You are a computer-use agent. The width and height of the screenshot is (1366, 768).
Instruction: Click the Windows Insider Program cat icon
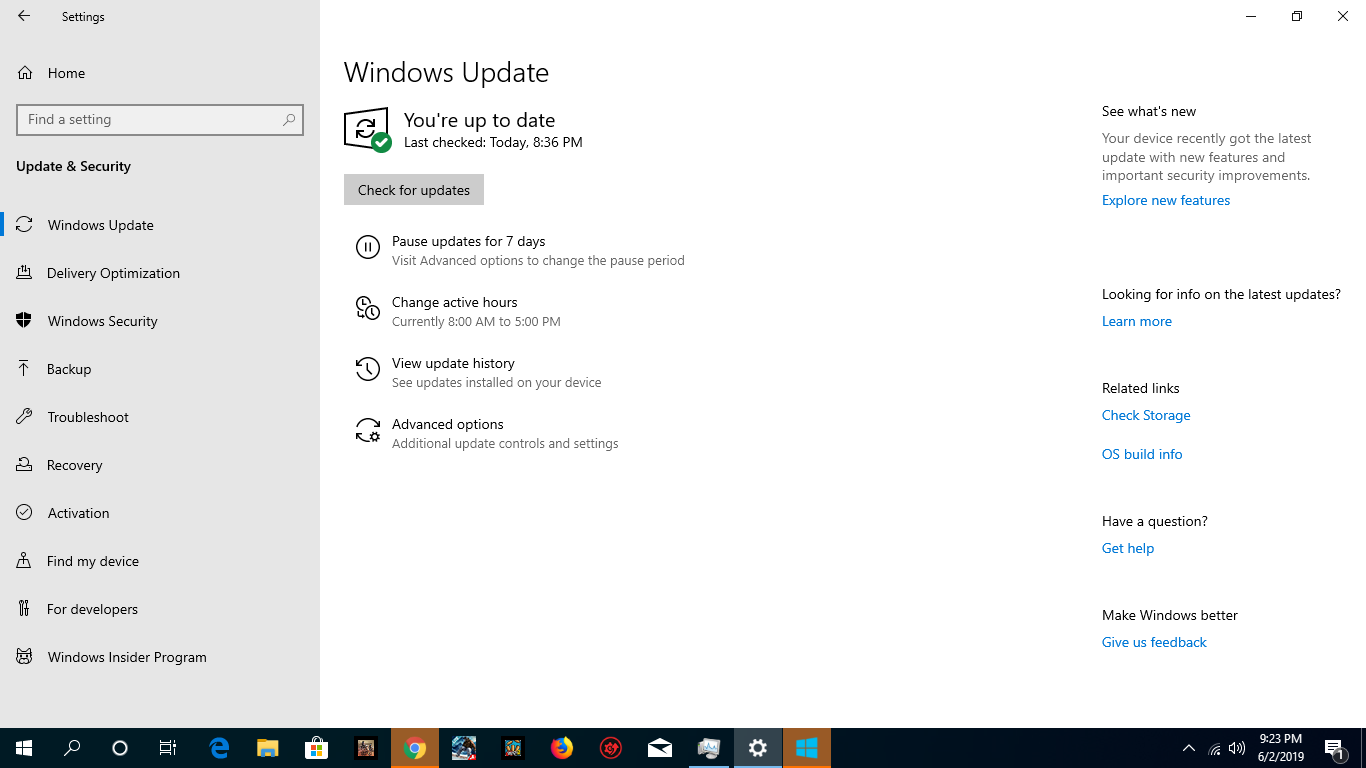(25, 657)
